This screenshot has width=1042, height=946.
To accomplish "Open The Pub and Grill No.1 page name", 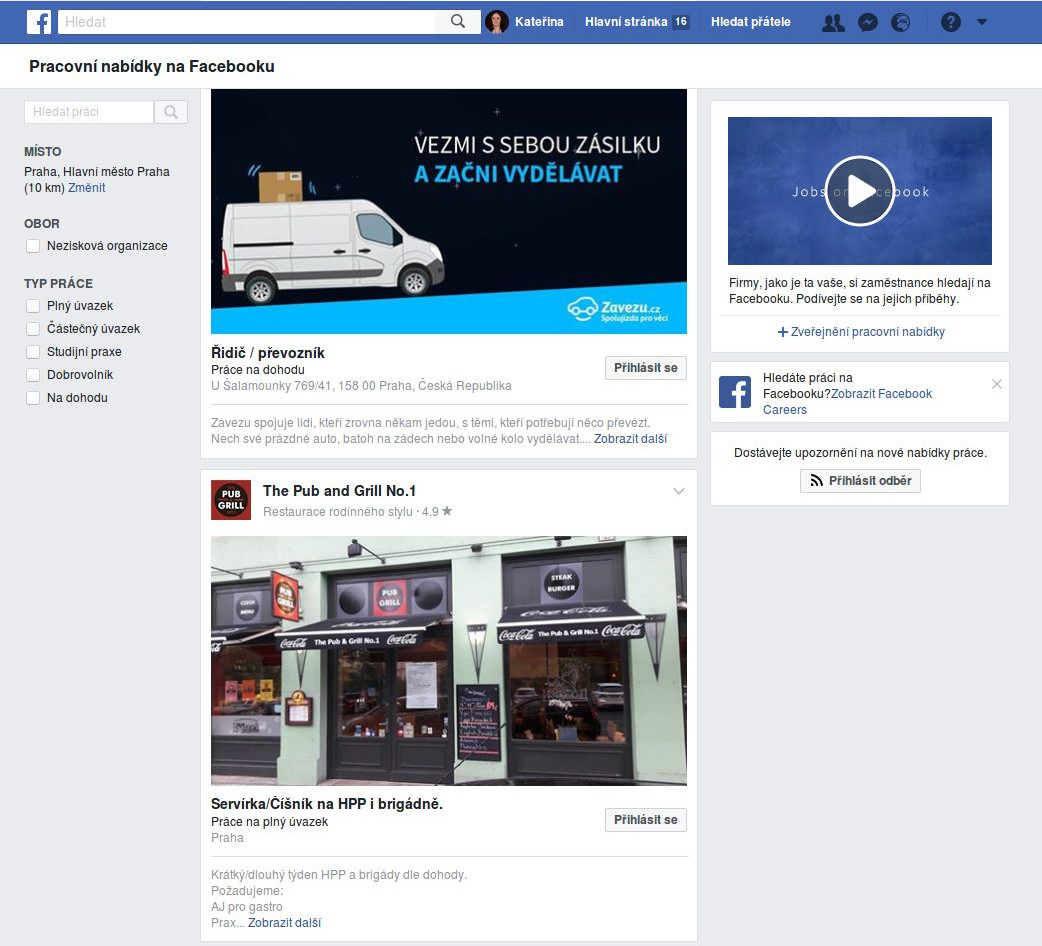I will (340, 491).
